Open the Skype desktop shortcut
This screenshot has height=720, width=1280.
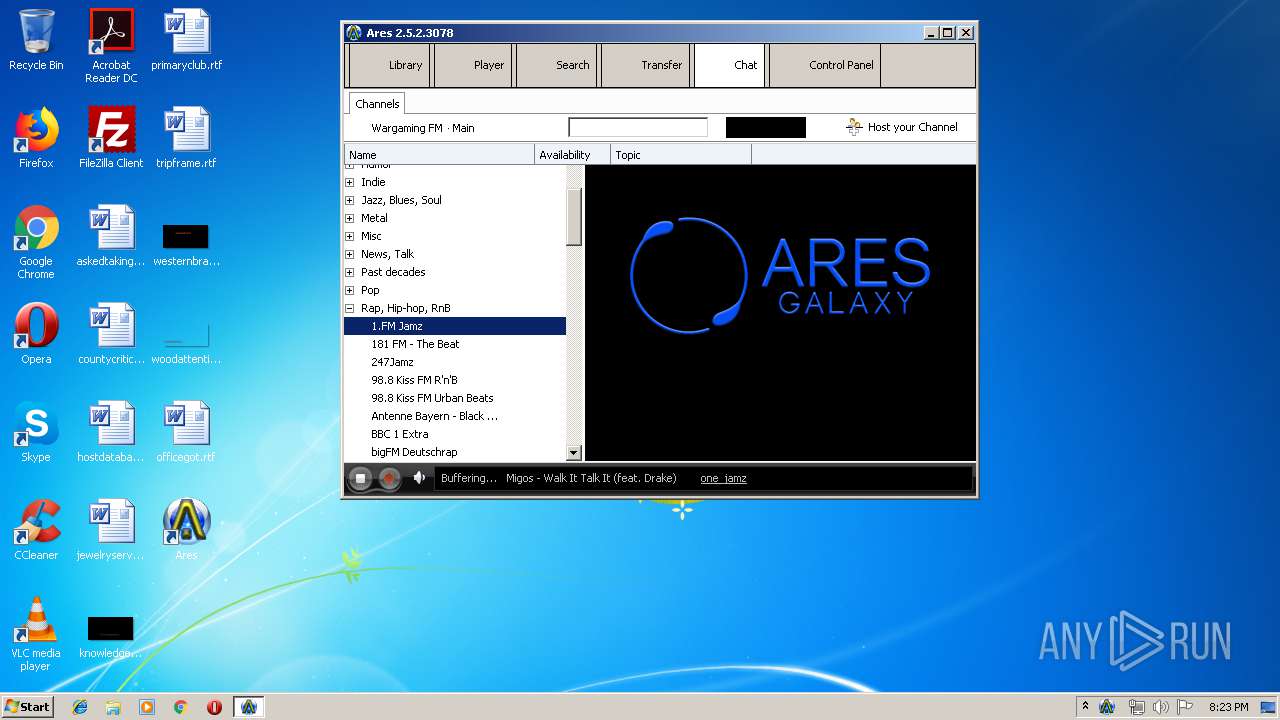click(36, 432)
